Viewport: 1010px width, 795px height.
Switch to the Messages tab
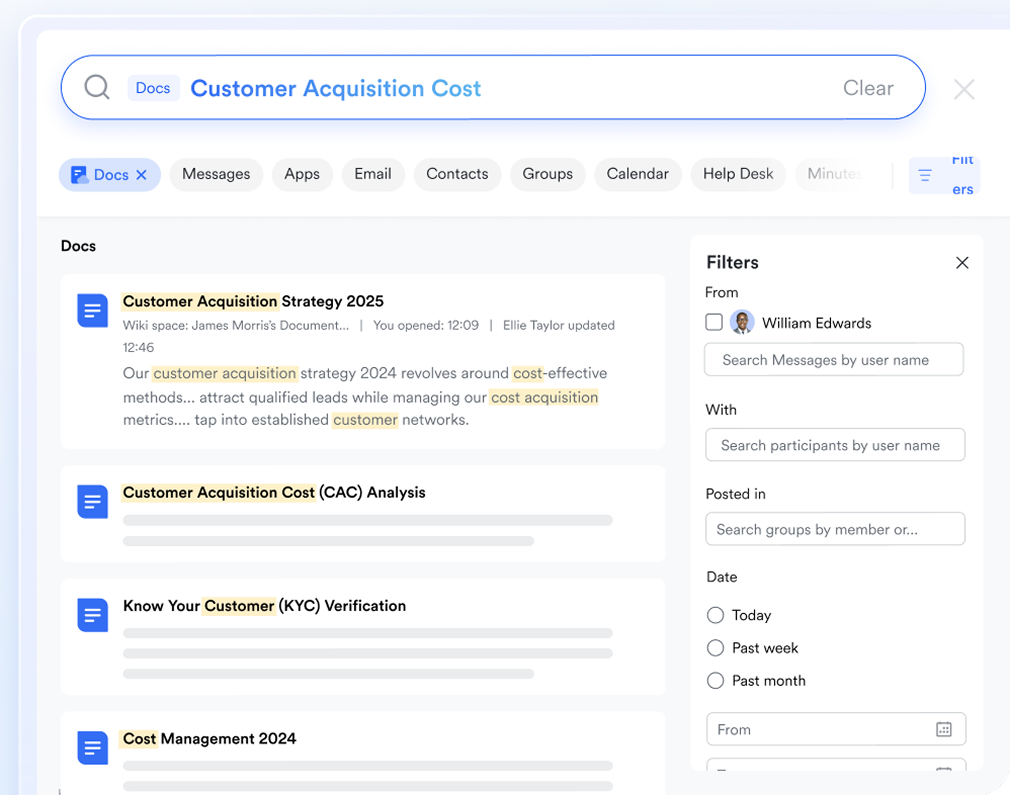216,174
